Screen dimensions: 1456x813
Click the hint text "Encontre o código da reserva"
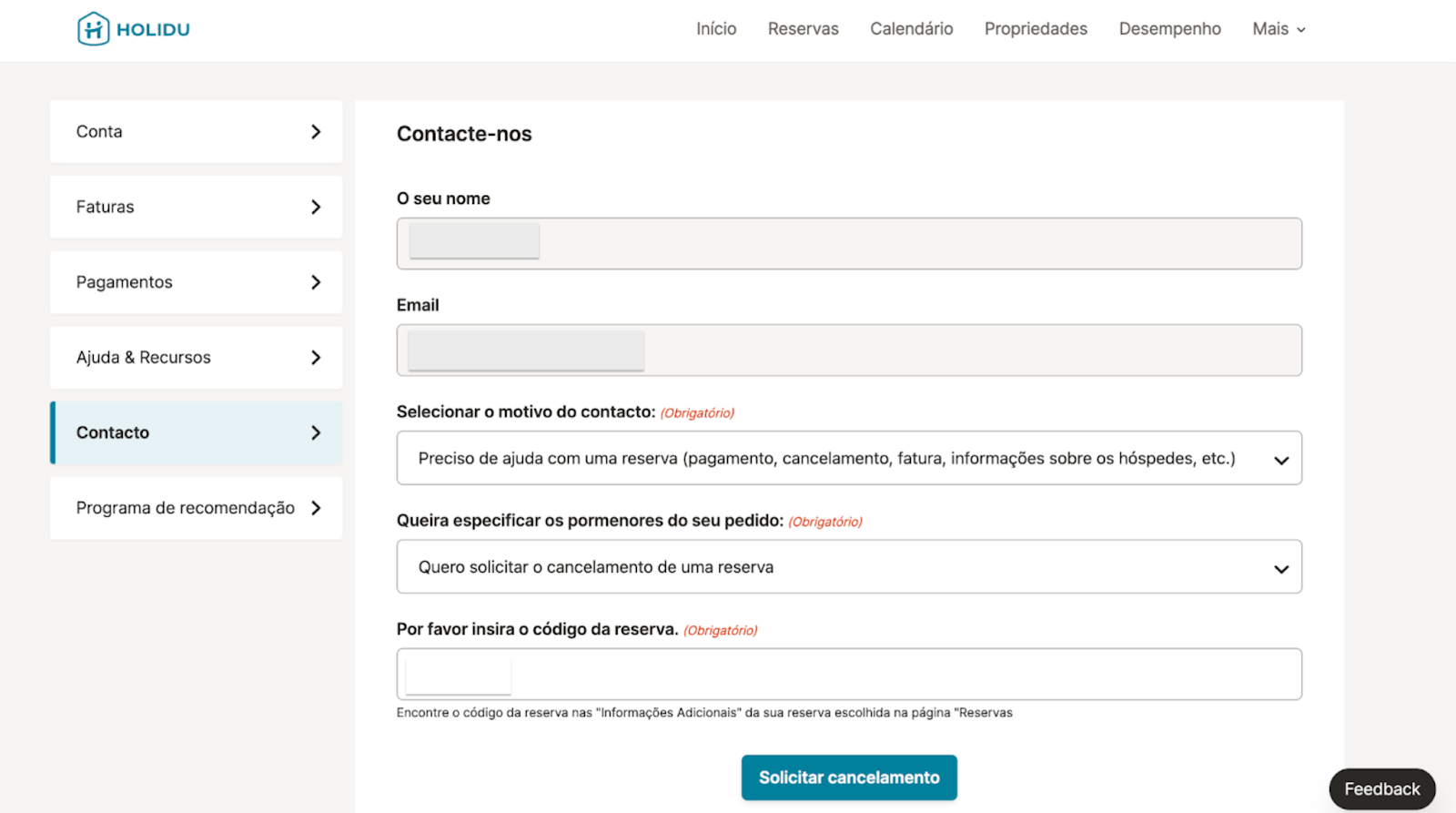(x=704, y=713)
